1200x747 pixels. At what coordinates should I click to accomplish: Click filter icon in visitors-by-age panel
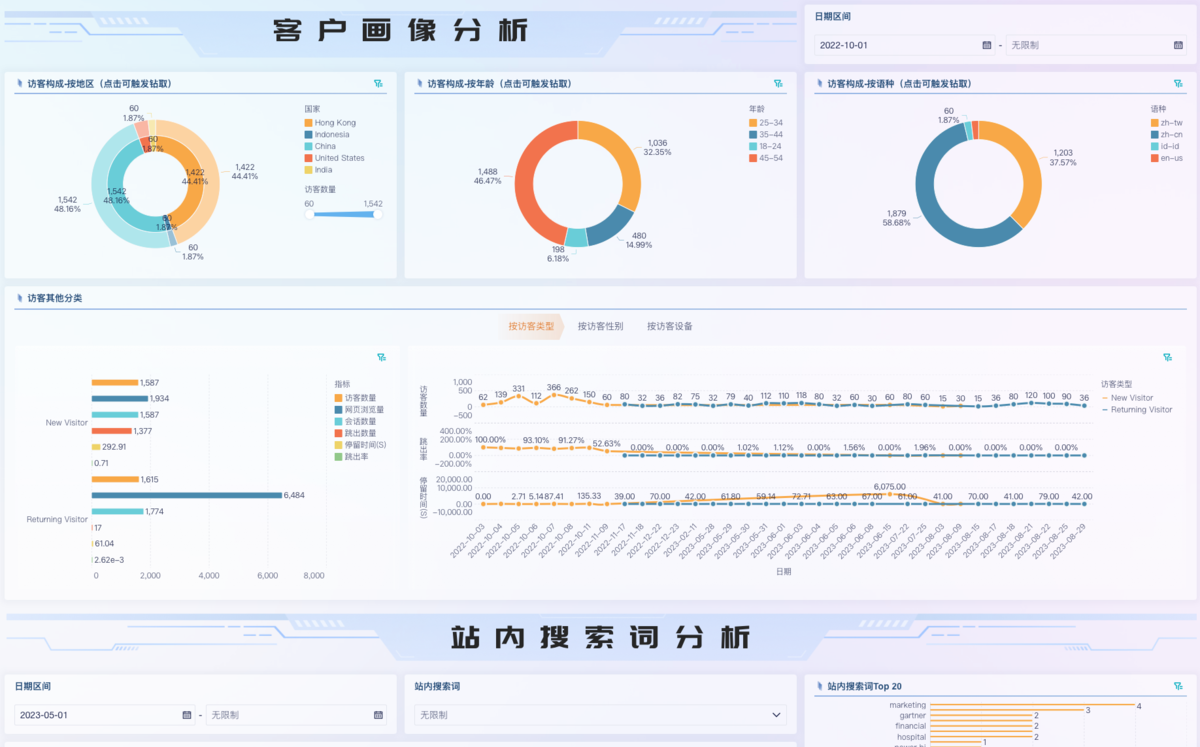click(777, 84)
